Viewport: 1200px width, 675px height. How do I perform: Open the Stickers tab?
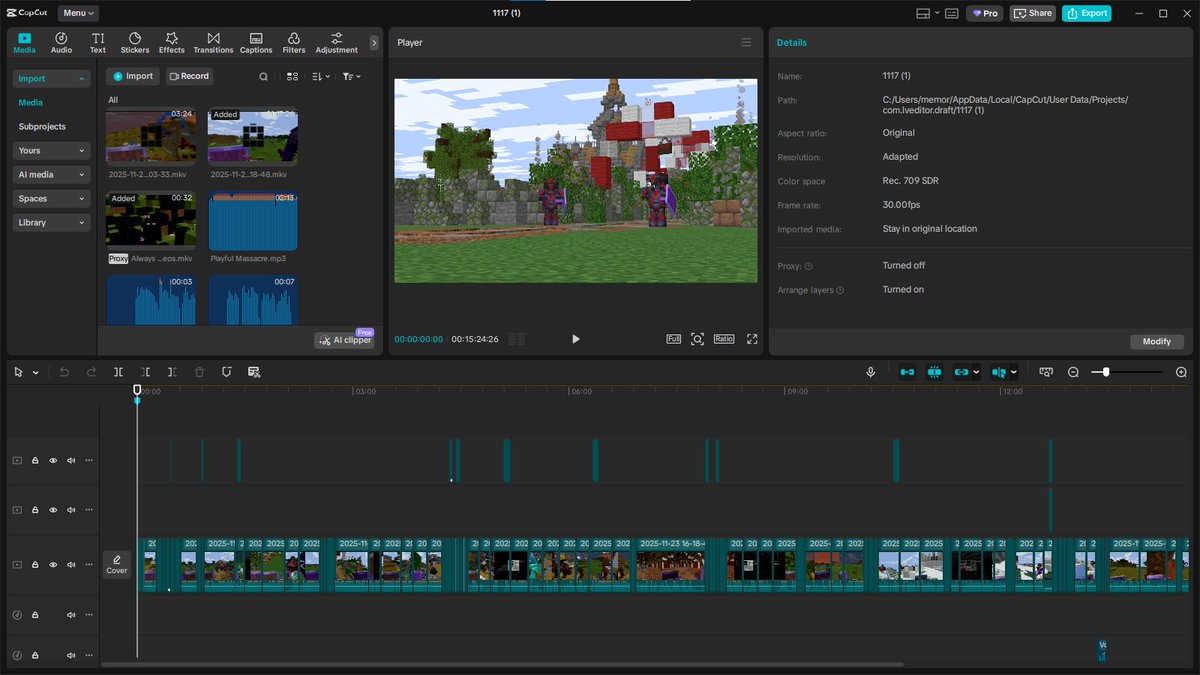(x=135, y=42)
